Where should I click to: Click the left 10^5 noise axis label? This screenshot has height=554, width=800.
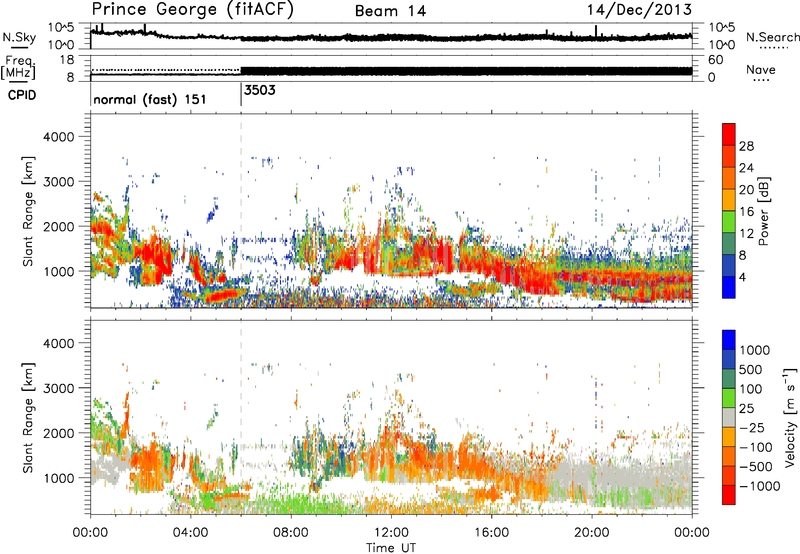pyautogui.click(x=61, y=28)
